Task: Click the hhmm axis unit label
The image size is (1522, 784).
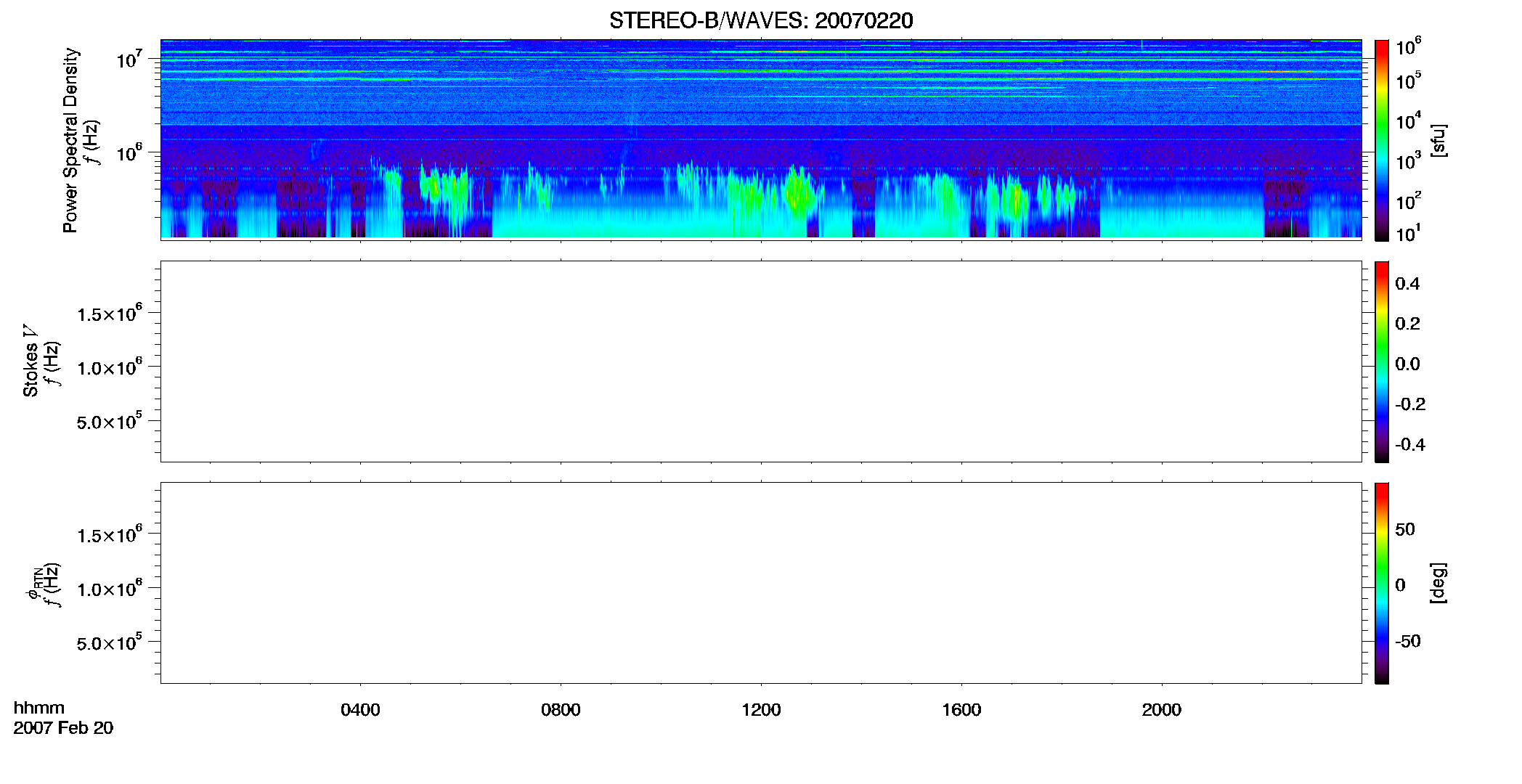Action: (39, 708)
